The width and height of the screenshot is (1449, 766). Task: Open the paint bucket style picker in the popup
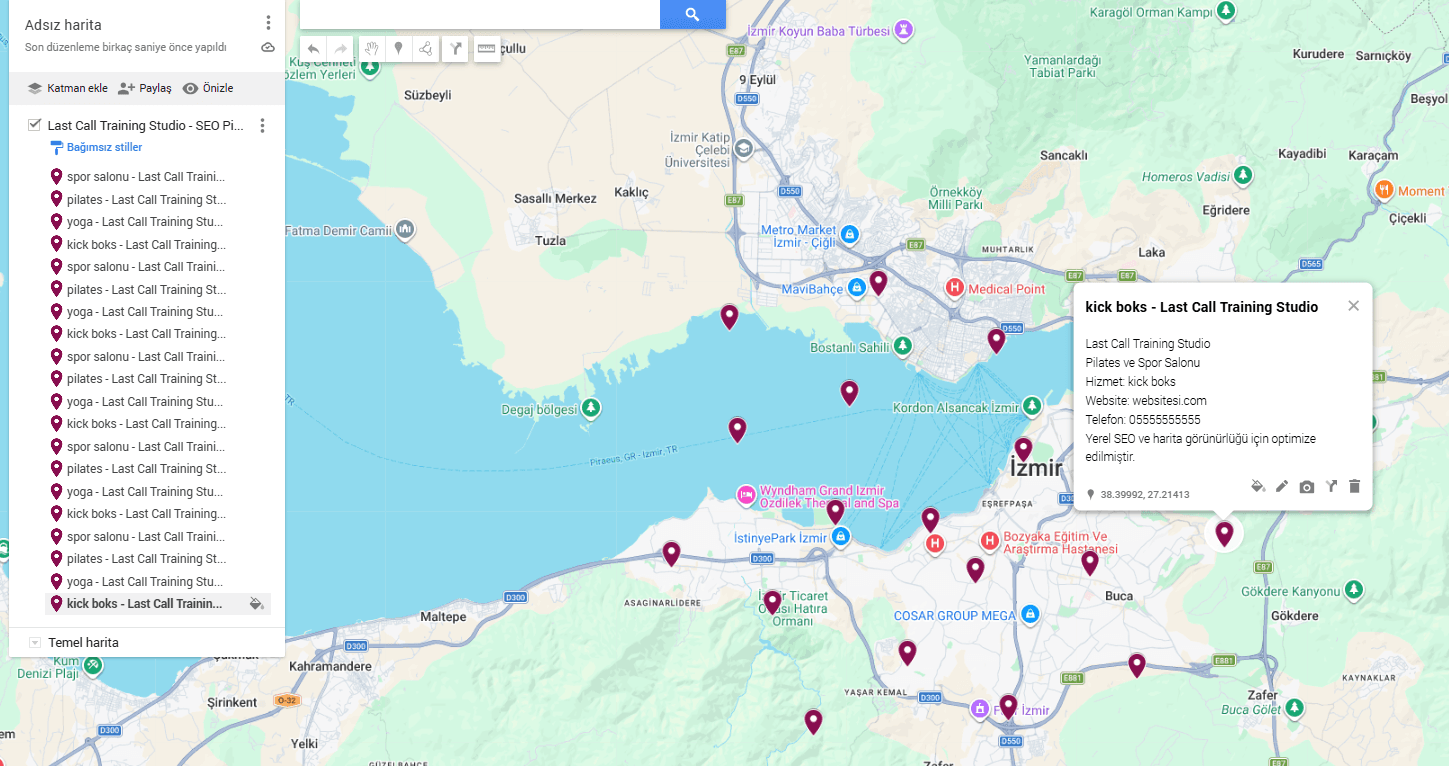[x=1258, y=486]
